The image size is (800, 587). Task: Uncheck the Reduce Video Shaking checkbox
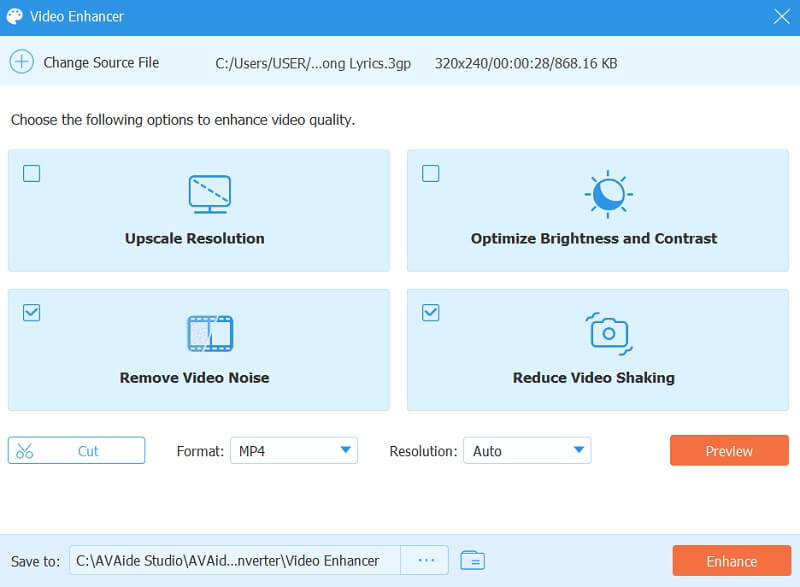pos(431,313)
